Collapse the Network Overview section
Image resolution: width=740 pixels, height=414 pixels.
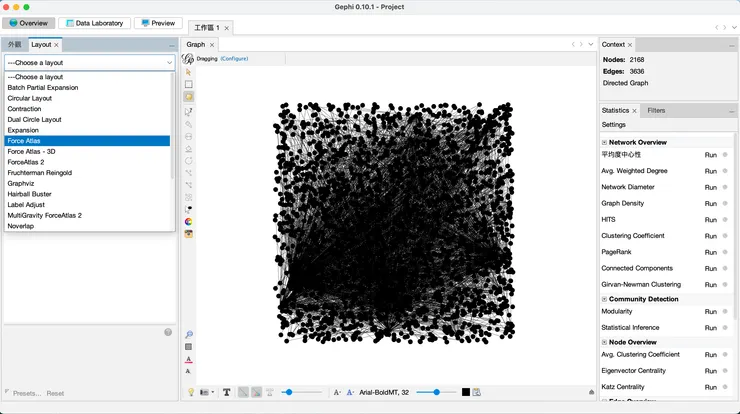pos(604,142)
